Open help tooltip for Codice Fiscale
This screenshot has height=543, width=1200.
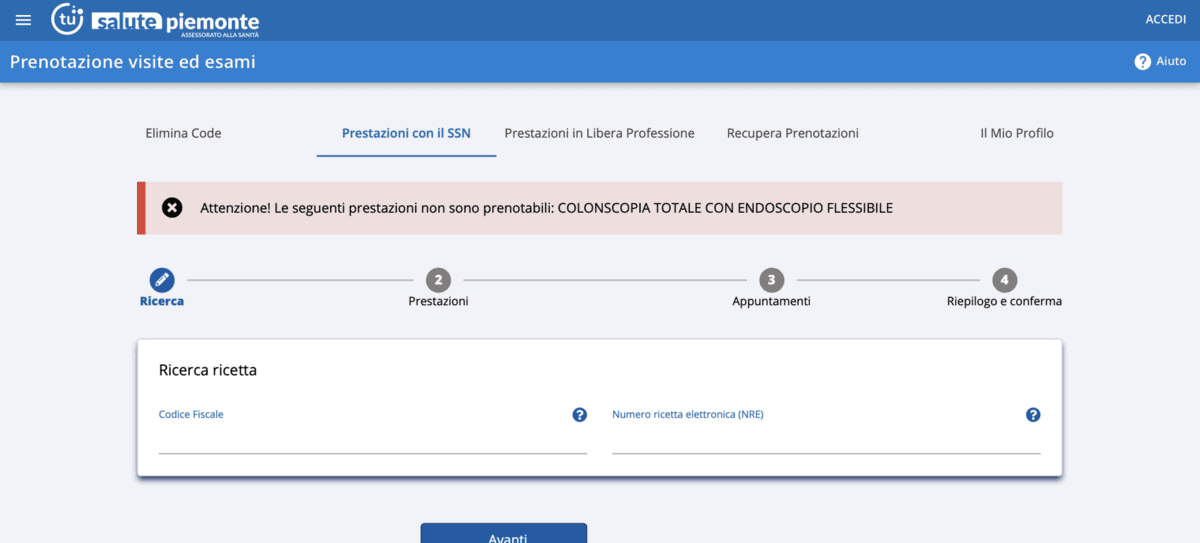[579, 415]
